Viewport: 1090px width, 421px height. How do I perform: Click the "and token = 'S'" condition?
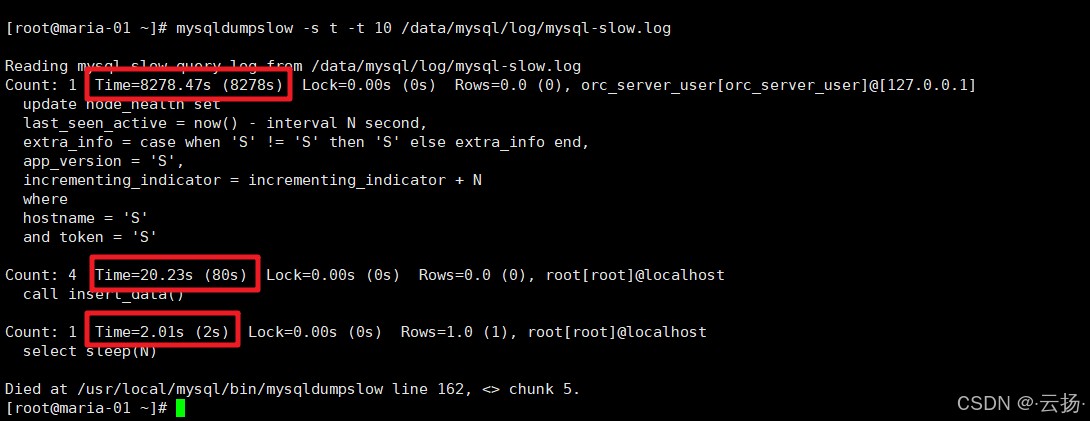pos(90,237)
